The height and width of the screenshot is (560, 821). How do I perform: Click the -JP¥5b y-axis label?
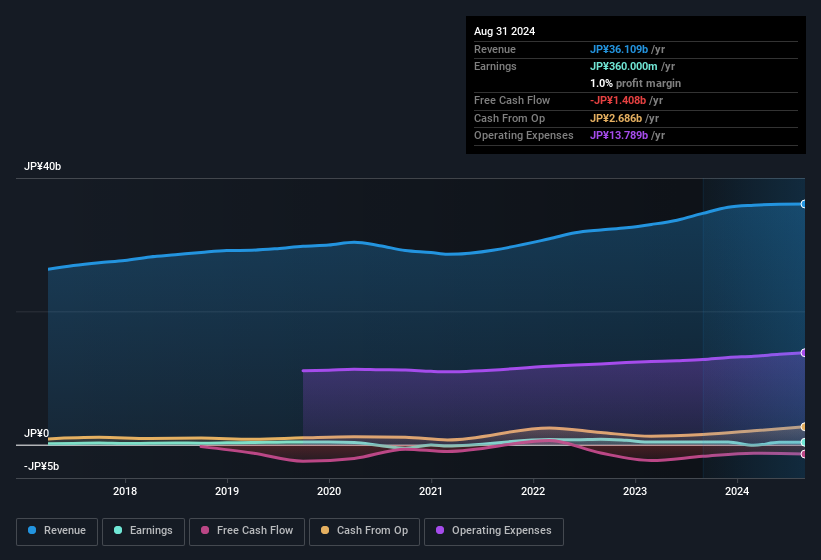[x=41, y=466]
